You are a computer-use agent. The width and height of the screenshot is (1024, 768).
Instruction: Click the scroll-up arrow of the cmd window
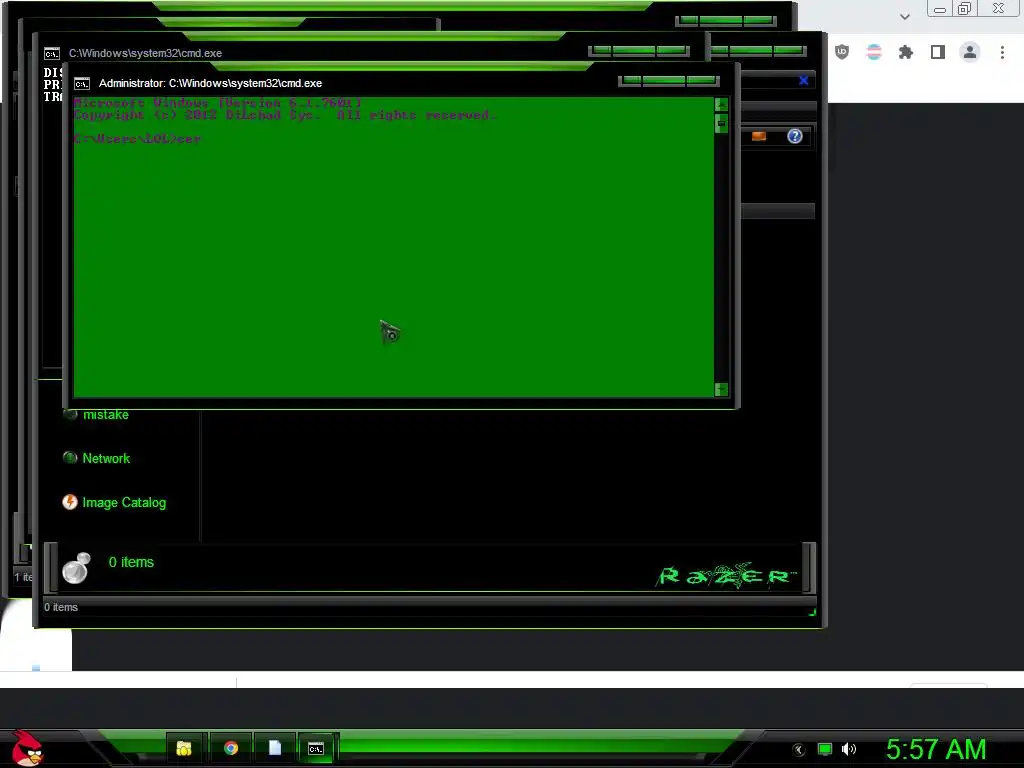point(721,104)
